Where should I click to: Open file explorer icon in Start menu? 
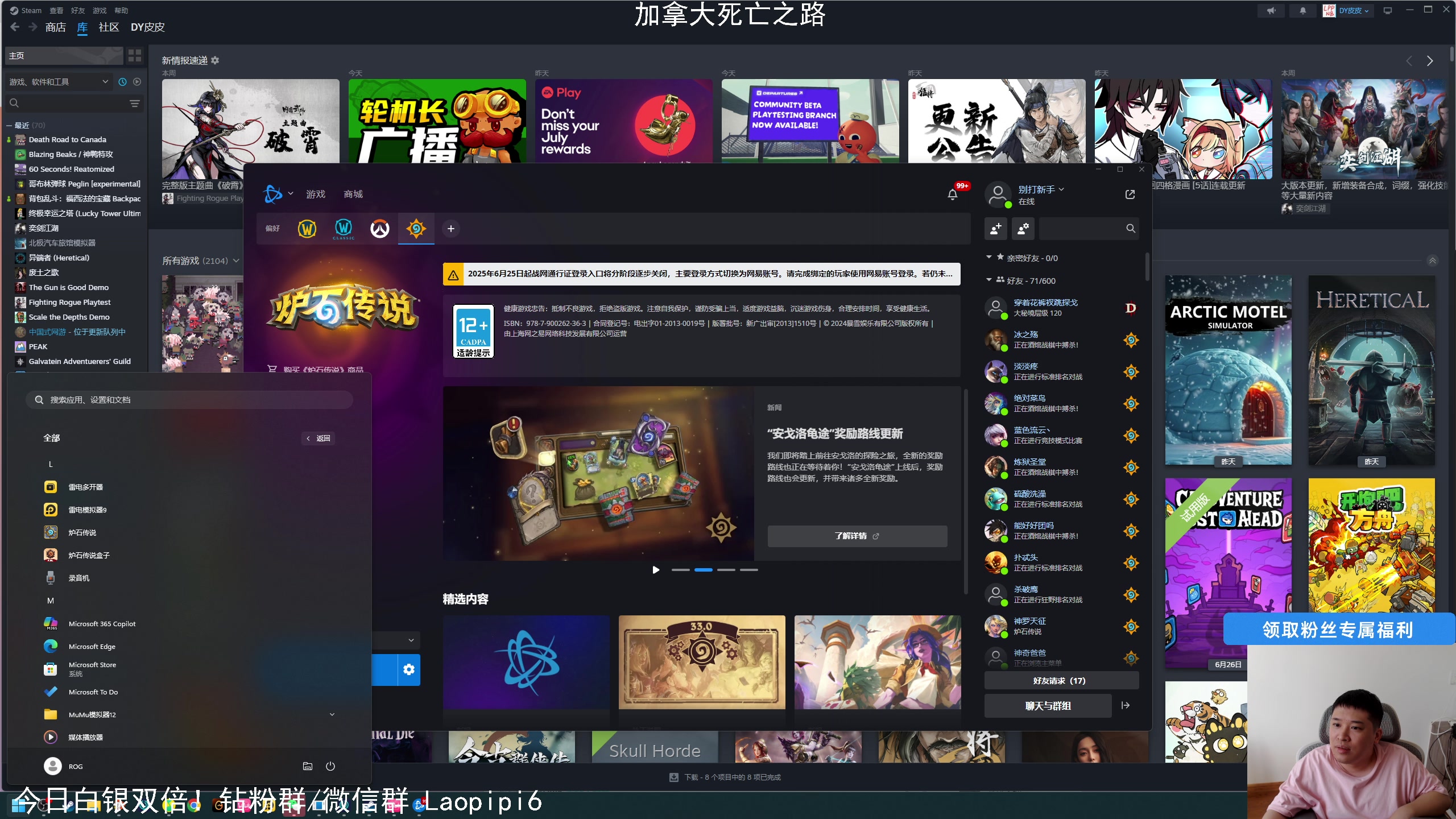tap(308, 766)
